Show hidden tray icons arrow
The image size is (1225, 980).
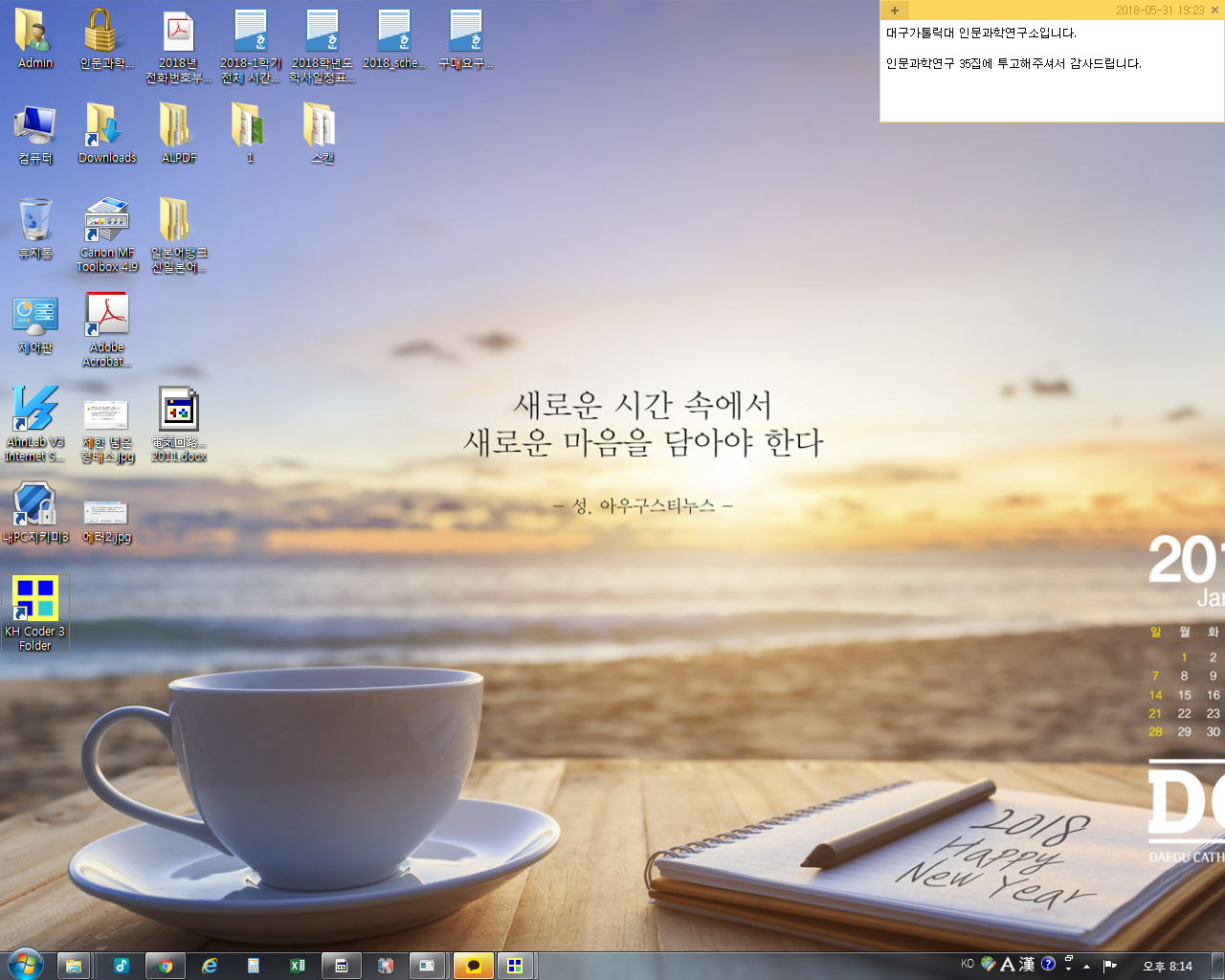coord(1086,966)
